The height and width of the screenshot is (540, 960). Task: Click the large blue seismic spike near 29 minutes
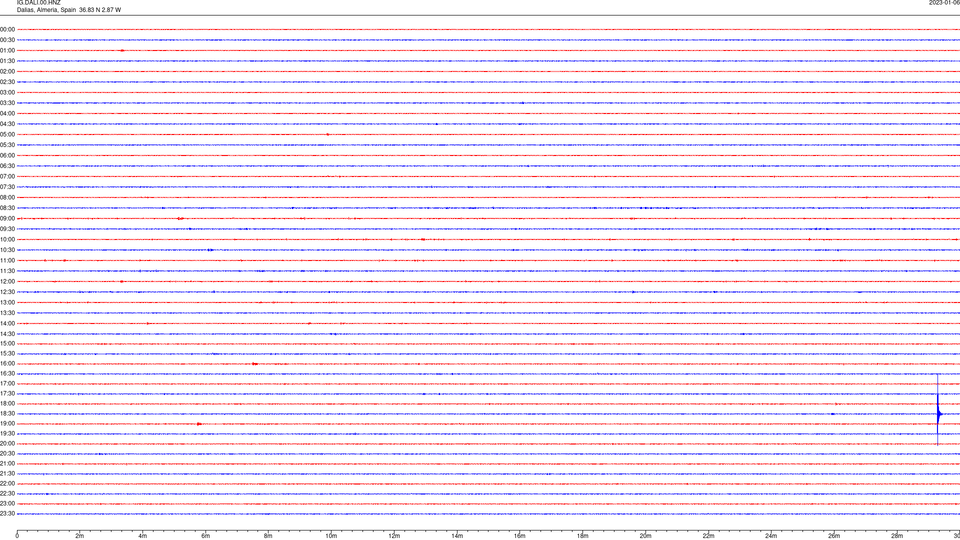coord(938,409)
